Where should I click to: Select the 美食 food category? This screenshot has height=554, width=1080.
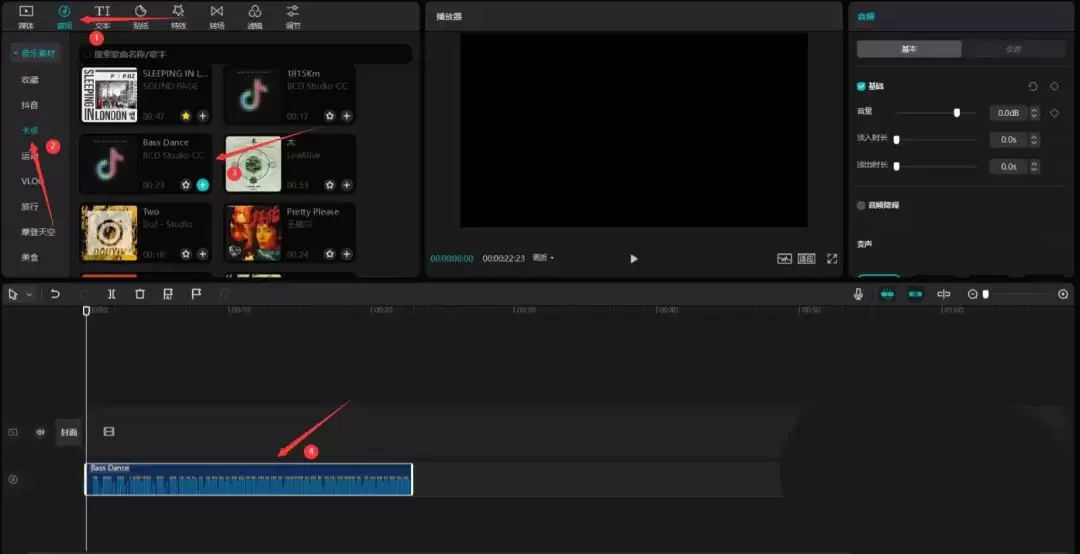tap(30, 256)
